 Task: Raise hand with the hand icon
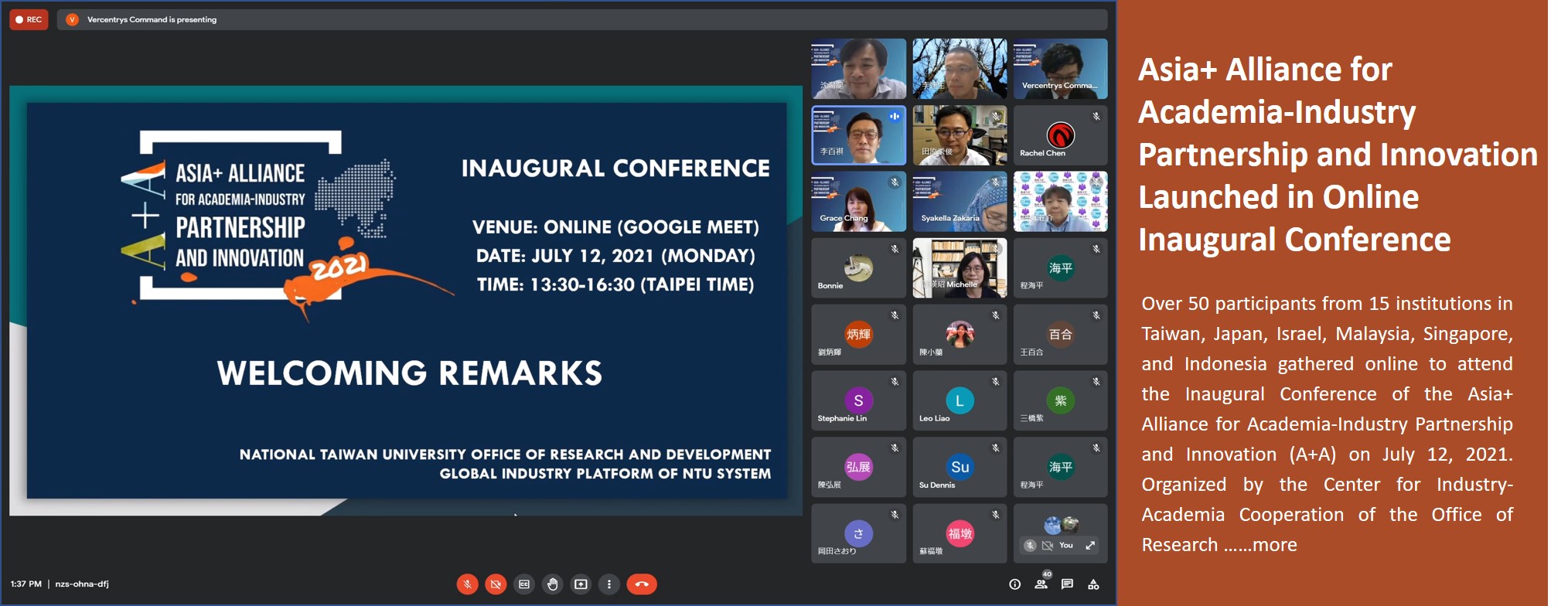[552, 584]
